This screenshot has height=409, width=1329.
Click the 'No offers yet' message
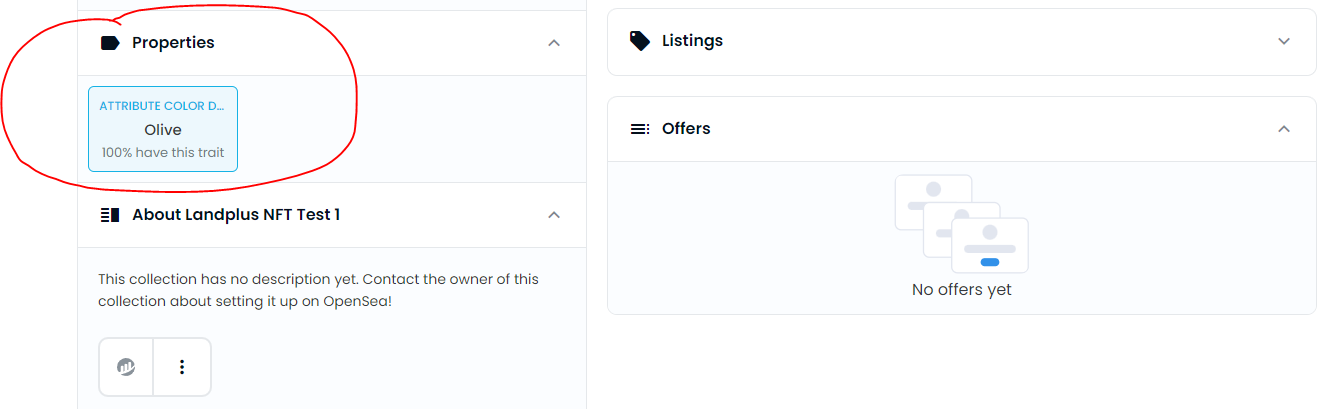961,290
